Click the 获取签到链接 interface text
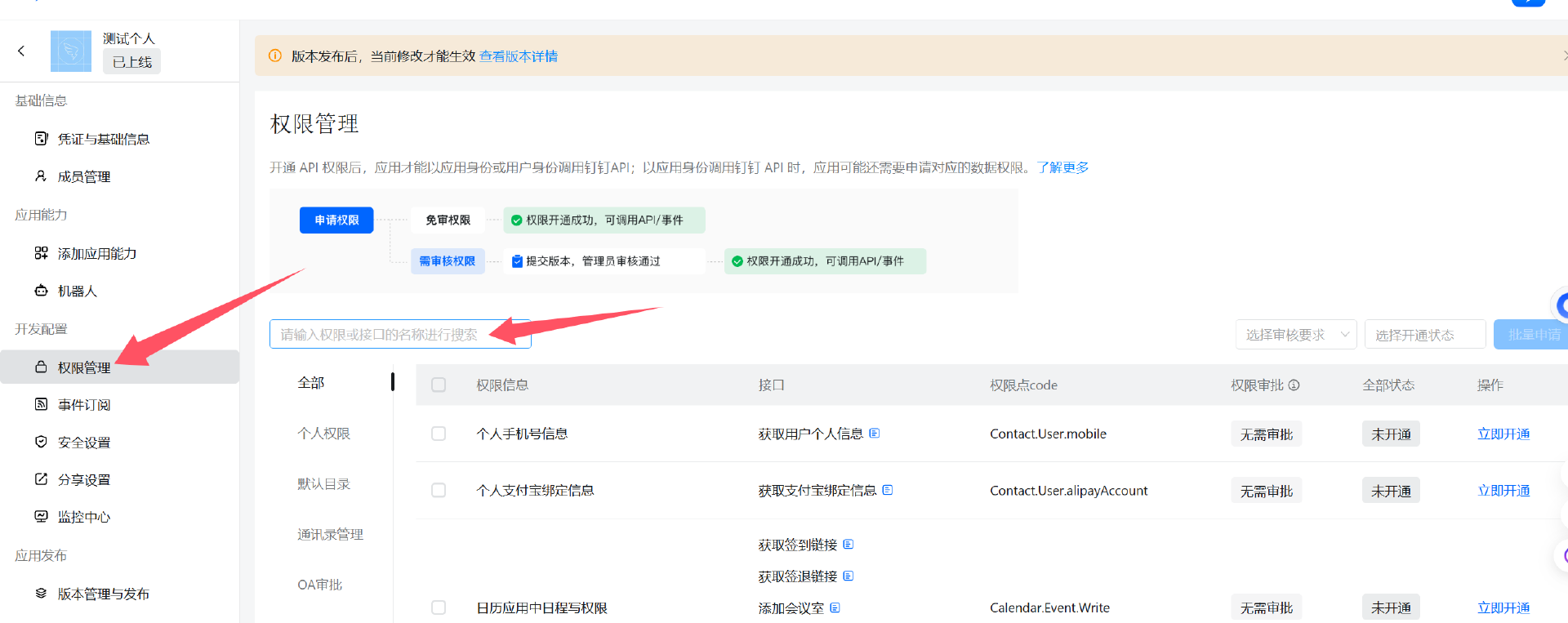This screenshot has width=1568, height=623. pyautogui.click(x=798, y=545)
